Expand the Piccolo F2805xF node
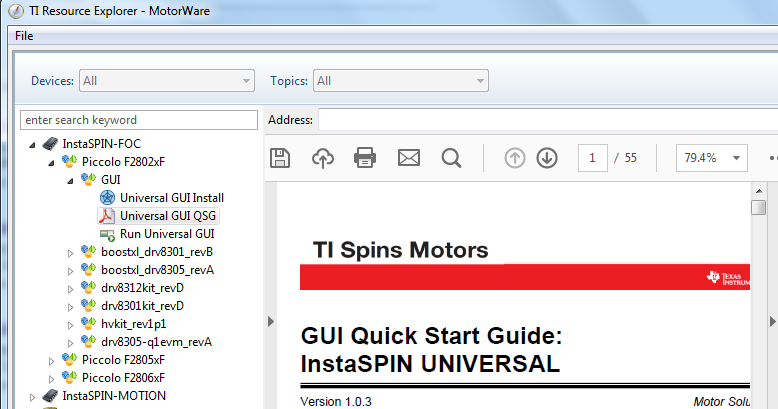The height and width of the screenshot is (409, 778). (51, 361)
